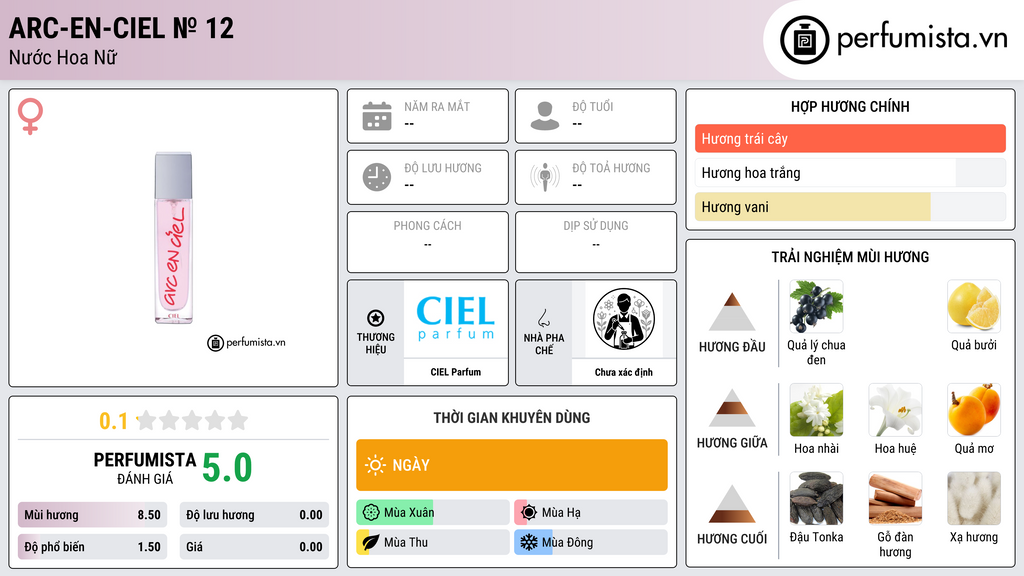The height and width of the screenshot is (576, 1024).
Task: Select the Hoa nhài note image
Action: coord(816,410)
